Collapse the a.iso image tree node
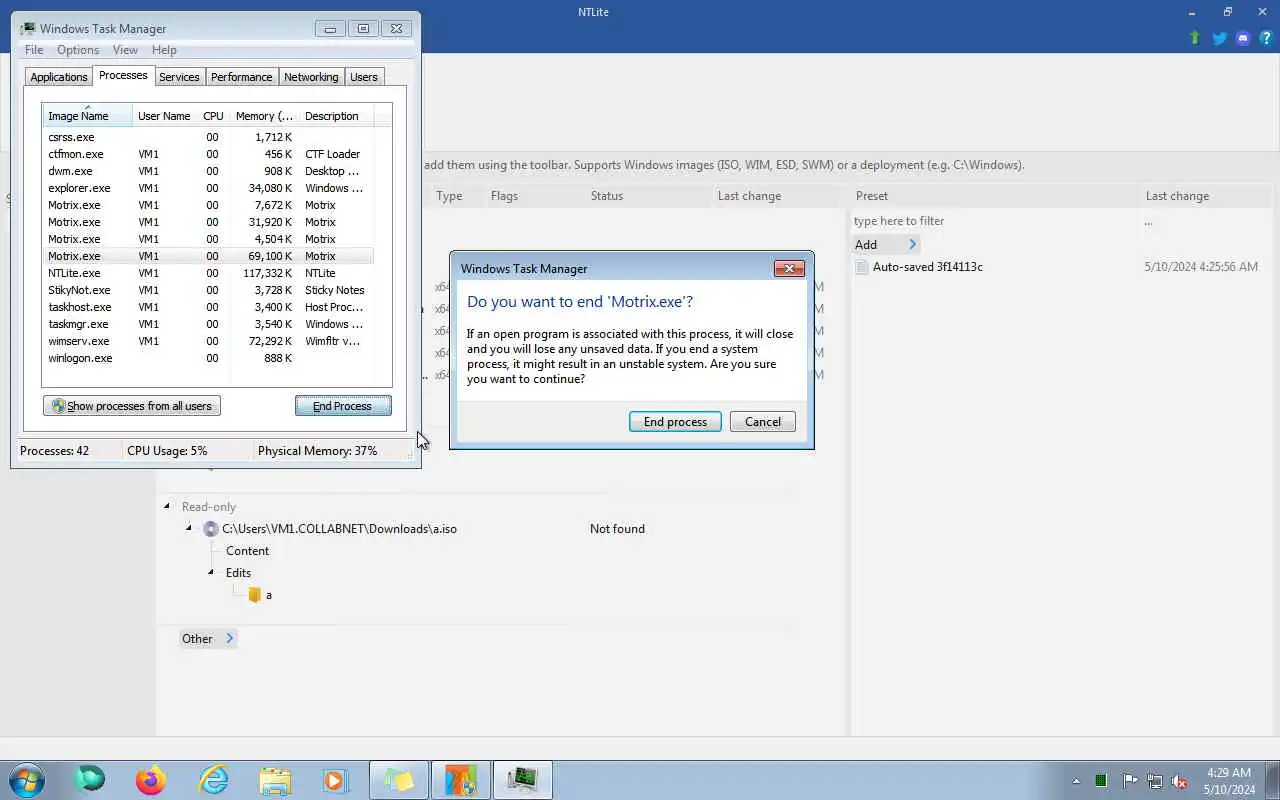Screen dimensions: 1280x800 (189, 528)
